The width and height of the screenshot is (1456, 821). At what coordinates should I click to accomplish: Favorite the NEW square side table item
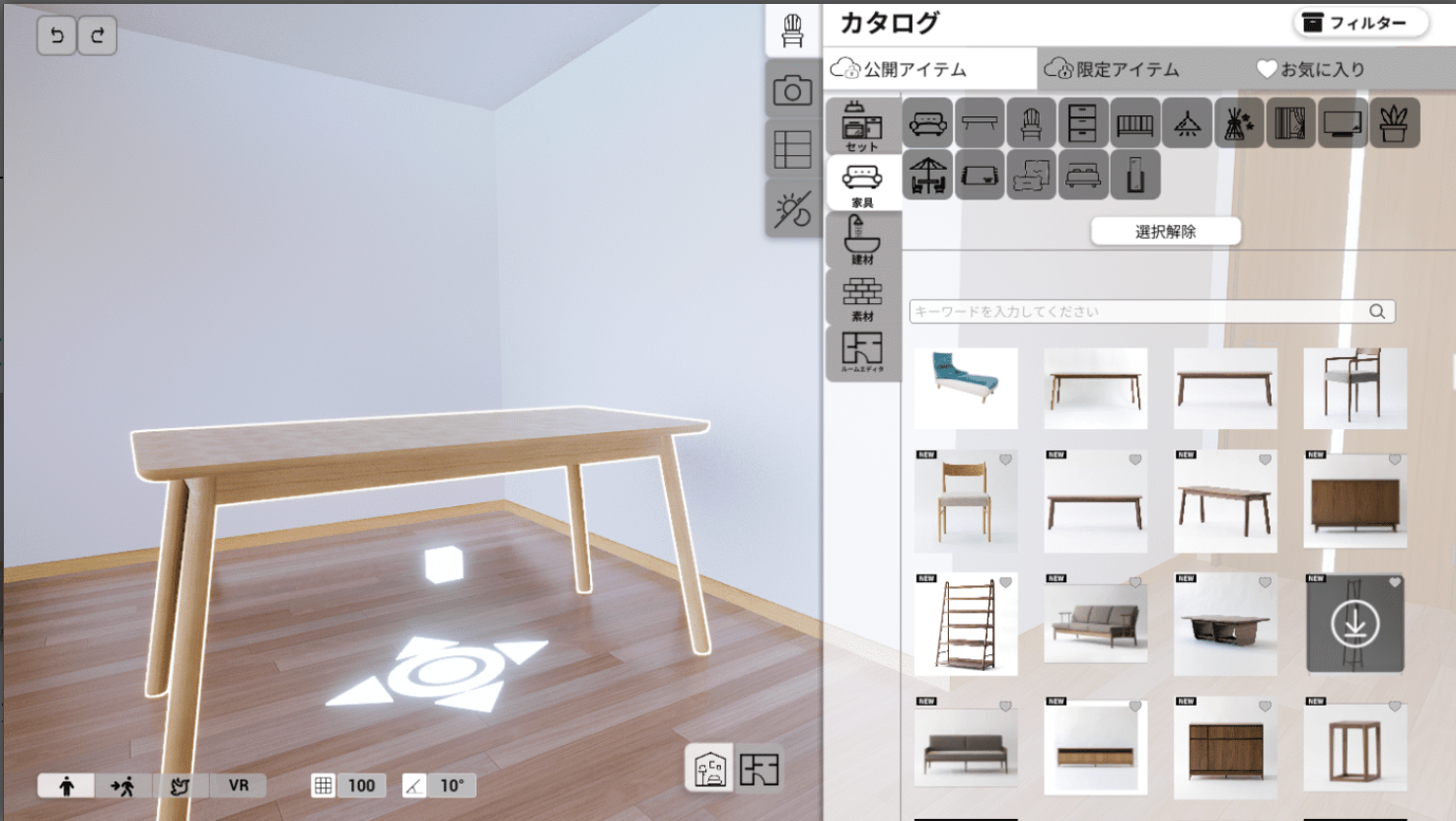pyautogui.click(x=1395, y=707)
